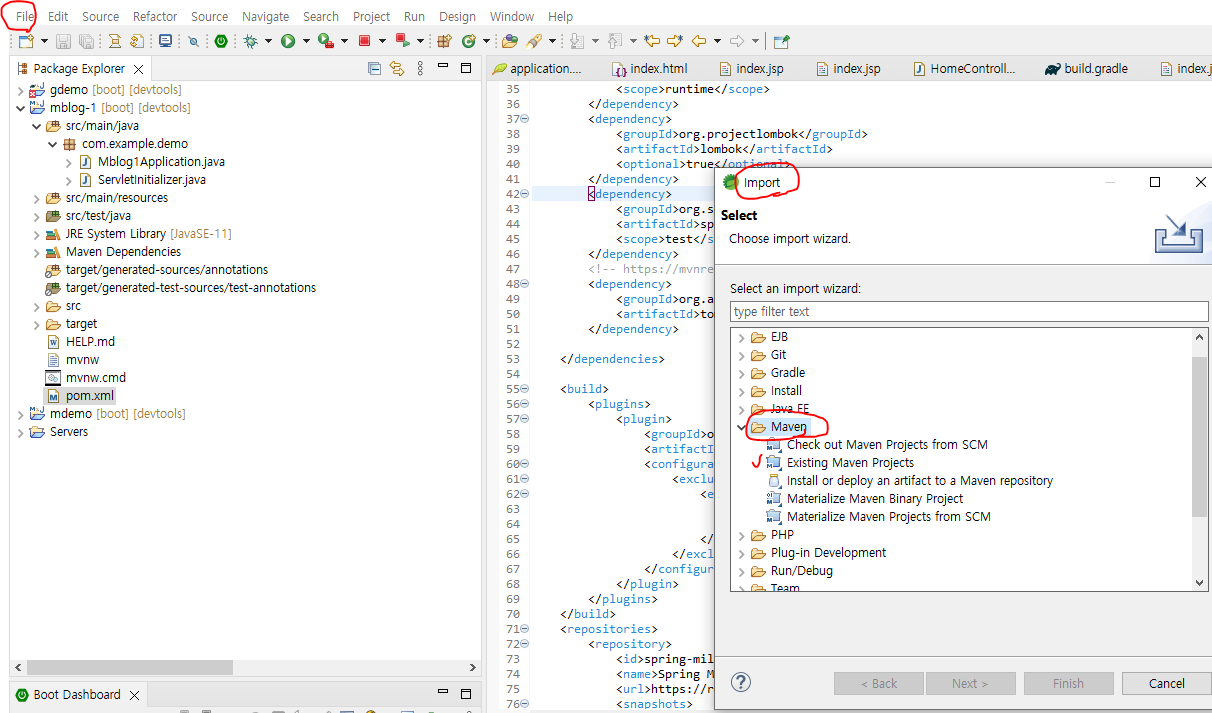Open the dropdown arrow next to New icon
Viewport: 1212px width, 713px height.
(44, 41)
